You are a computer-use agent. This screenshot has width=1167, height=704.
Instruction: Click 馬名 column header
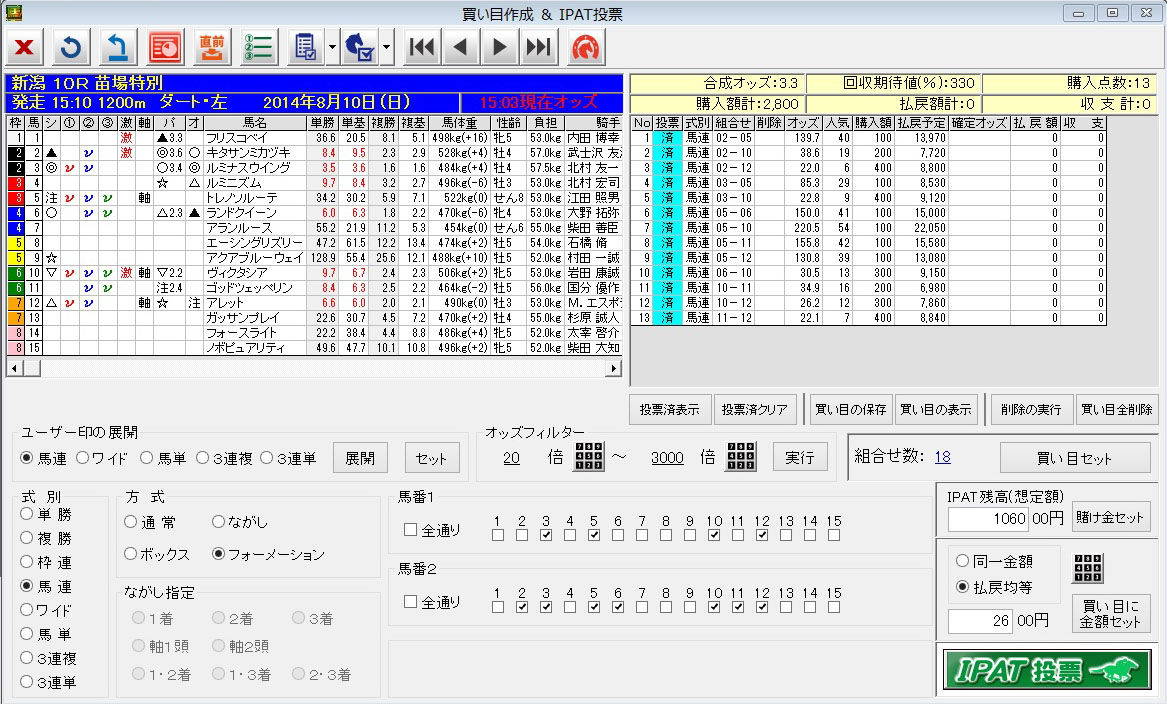[255, 123]
